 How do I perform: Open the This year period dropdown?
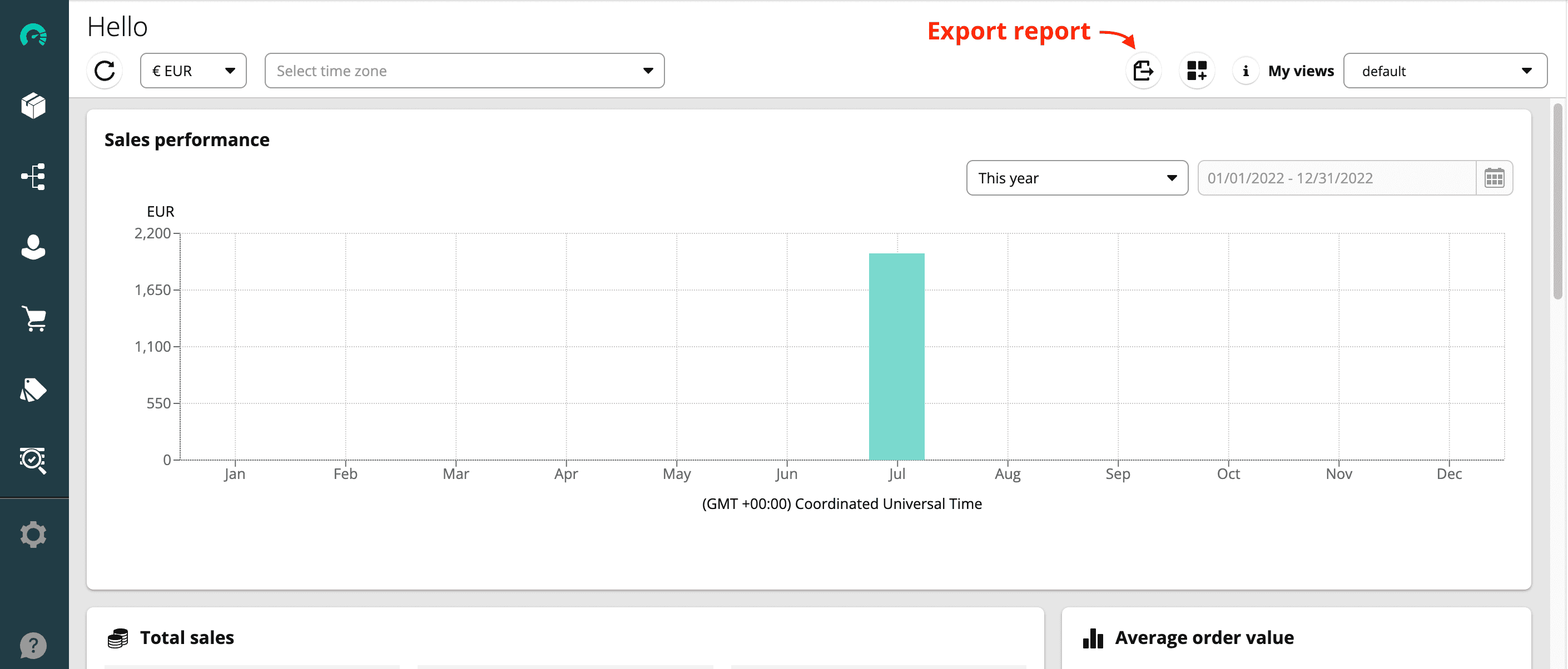tap(1076, 178)
